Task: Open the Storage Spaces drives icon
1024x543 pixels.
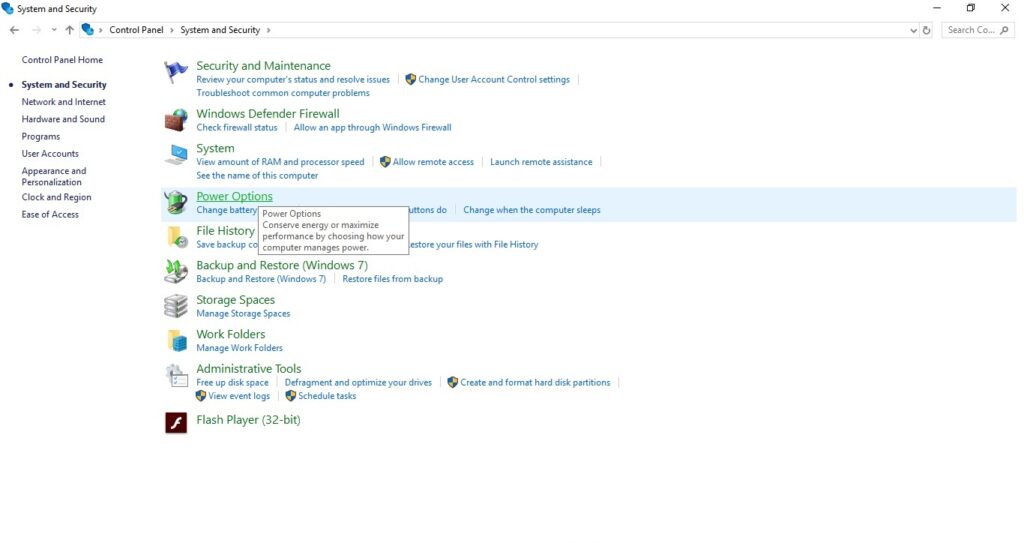Action: click(x=176, y=306)
